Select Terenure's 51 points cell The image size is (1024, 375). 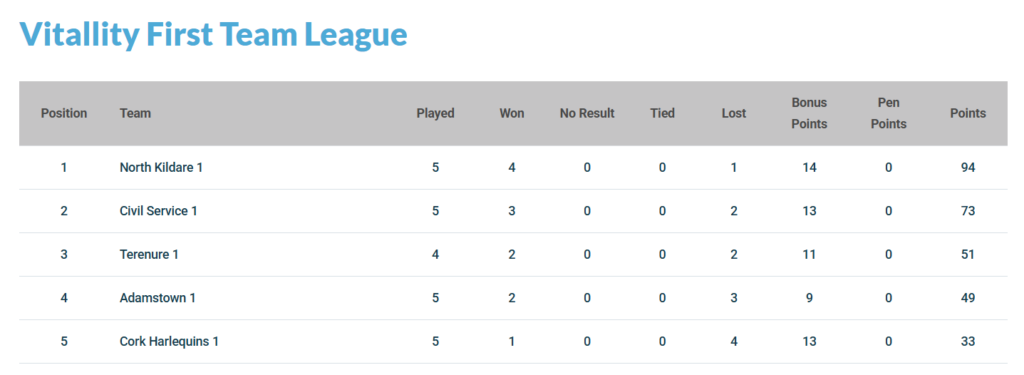tap(968, 254)
